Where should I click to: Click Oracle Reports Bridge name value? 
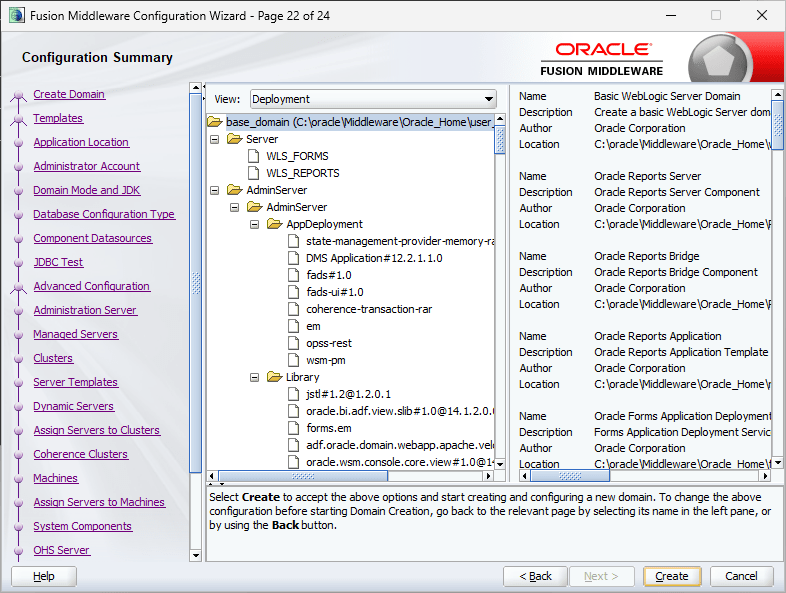click(647, 256)
